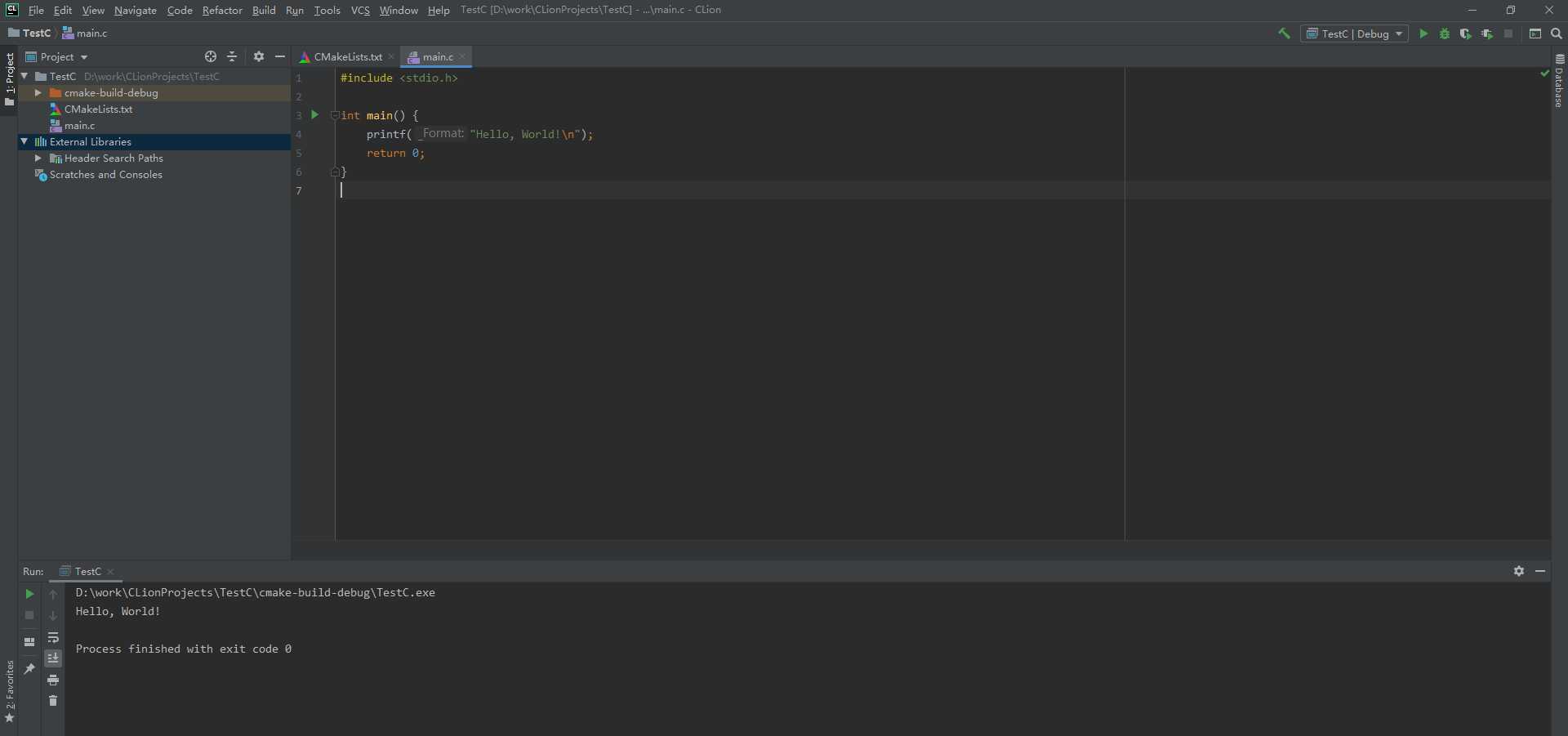
Task: Switch to the CMakeLists.txt editor tab
Action: 347,56
